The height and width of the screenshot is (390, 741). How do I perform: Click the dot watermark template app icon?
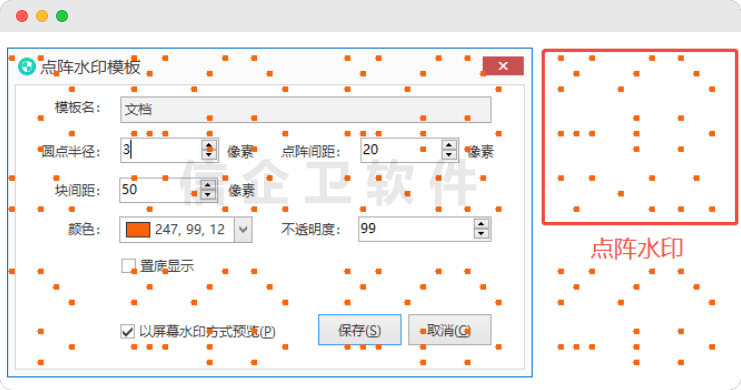pos(27,66)
